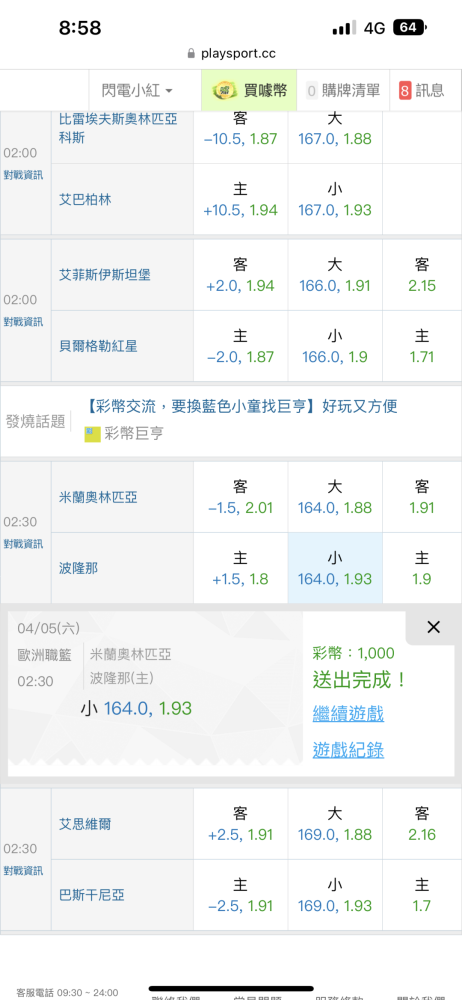The height and width of the screenshot is (1000, 462).
Task: Select 主 1.7 moneyline for 巴斯干尼亞
Action: click(422, 895)
